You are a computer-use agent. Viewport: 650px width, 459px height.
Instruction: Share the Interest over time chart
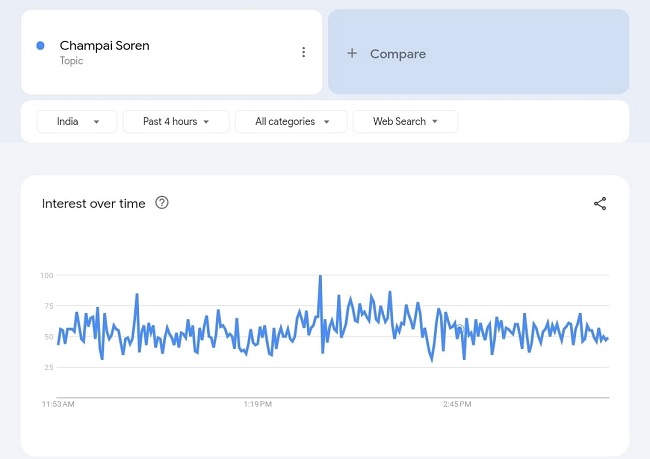point(600,204)
